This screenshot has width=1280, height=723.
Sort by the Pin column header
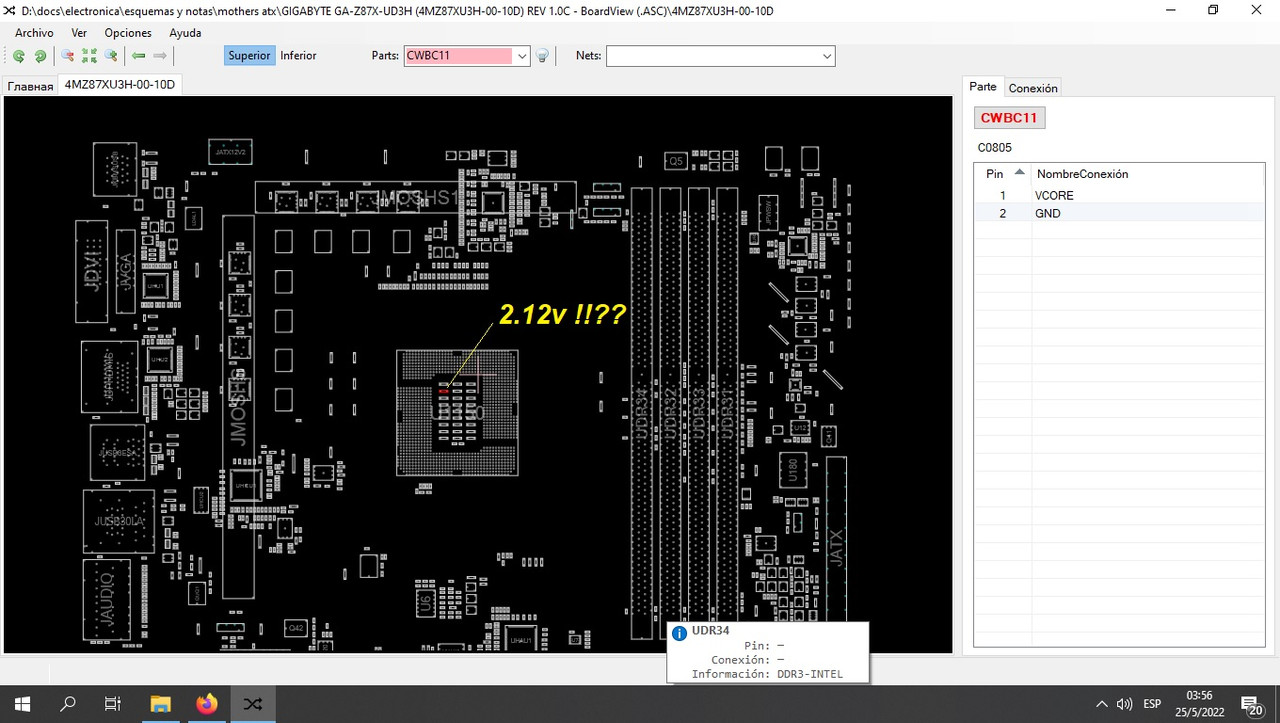click(1003, 173)
